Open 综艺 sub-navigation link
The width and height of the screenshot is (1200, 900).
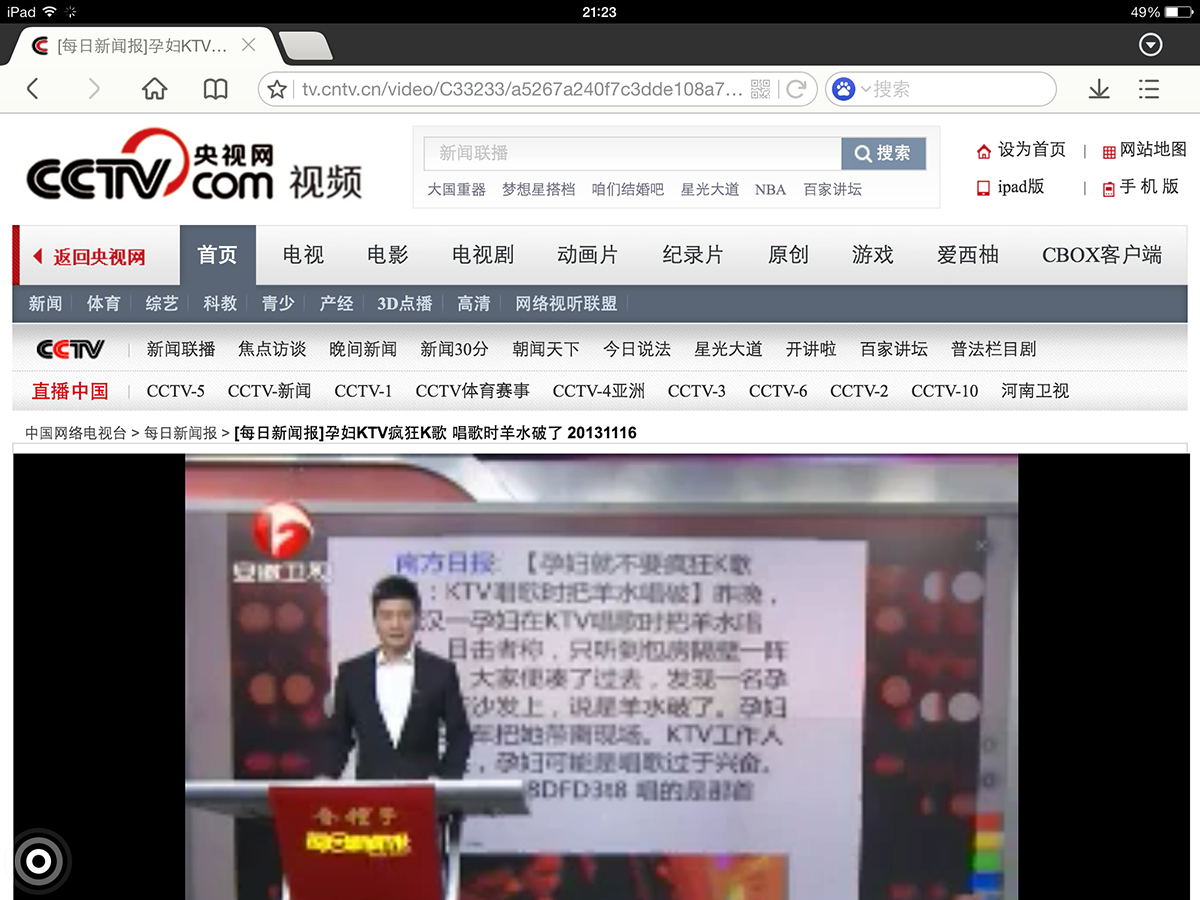pyautogui.click(x=161, y=303)
